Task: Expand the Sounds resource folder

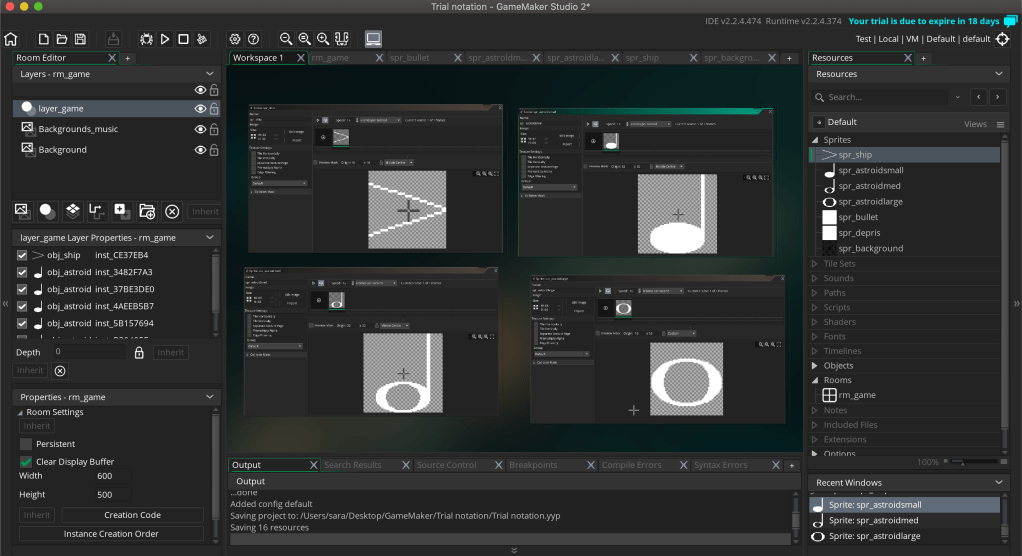Action: point(814,278)
